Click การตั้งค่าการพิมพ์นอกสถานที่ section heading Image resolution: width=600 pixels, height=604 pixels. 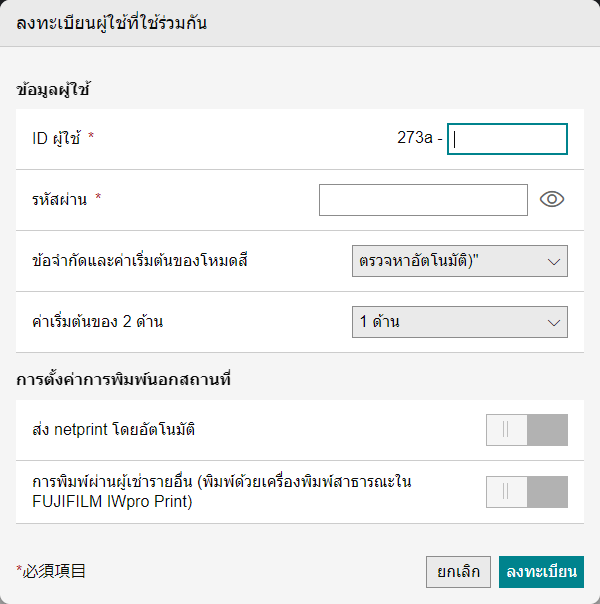[124, 380]
